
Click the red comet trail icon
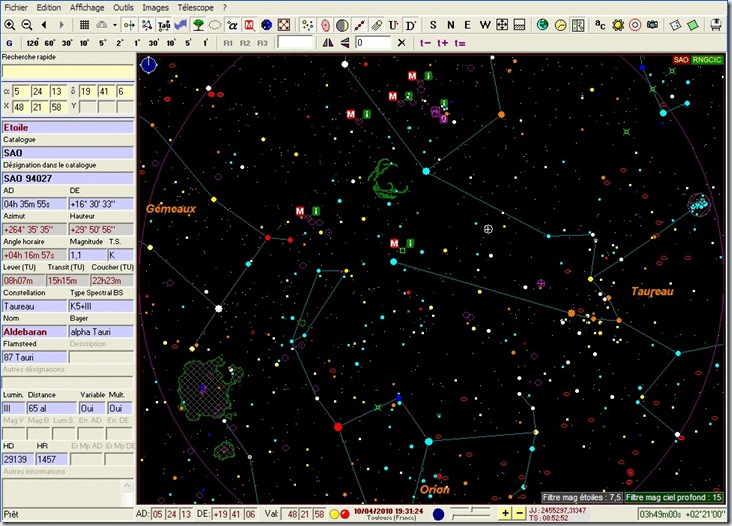click(359, 25)
